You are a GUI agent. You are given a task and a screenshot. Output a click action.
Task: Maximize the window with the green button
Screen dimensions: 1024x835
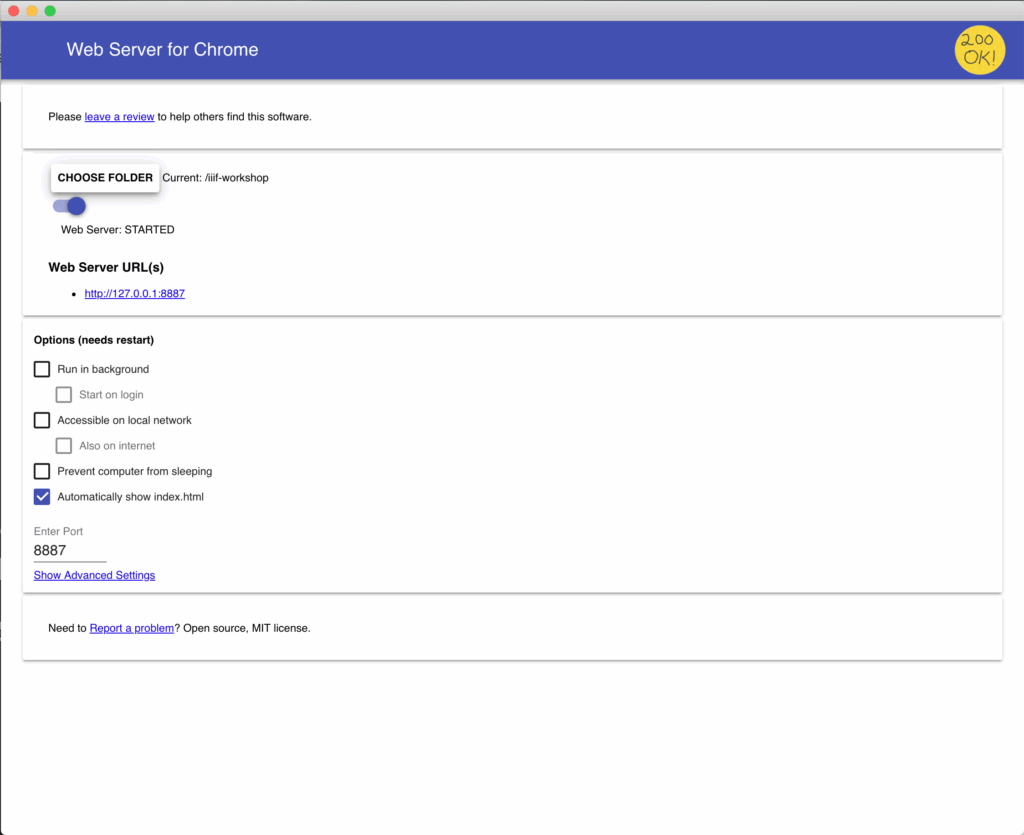(x=50, y=11)
